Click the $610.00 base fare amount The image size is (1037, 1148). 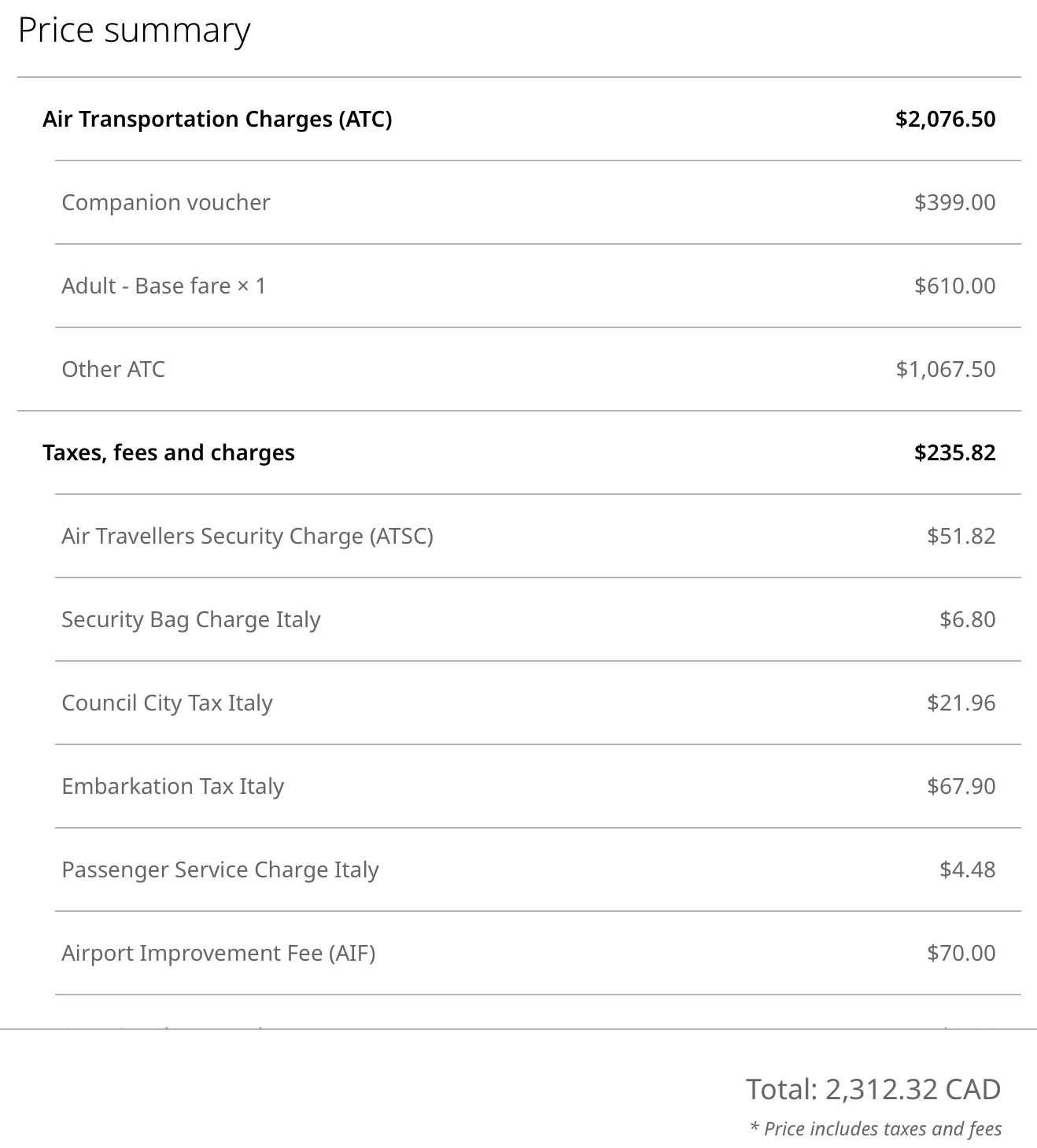pos(954,286)
